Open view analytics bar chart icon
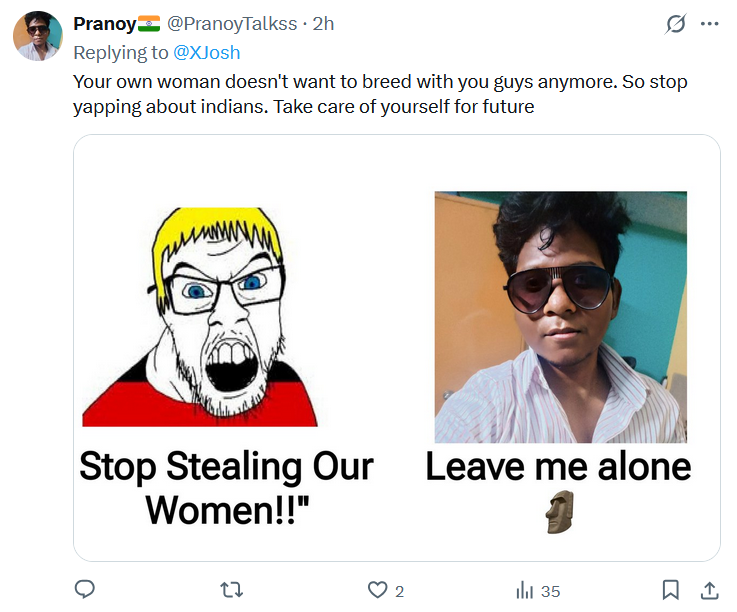 tap(525, 590)
